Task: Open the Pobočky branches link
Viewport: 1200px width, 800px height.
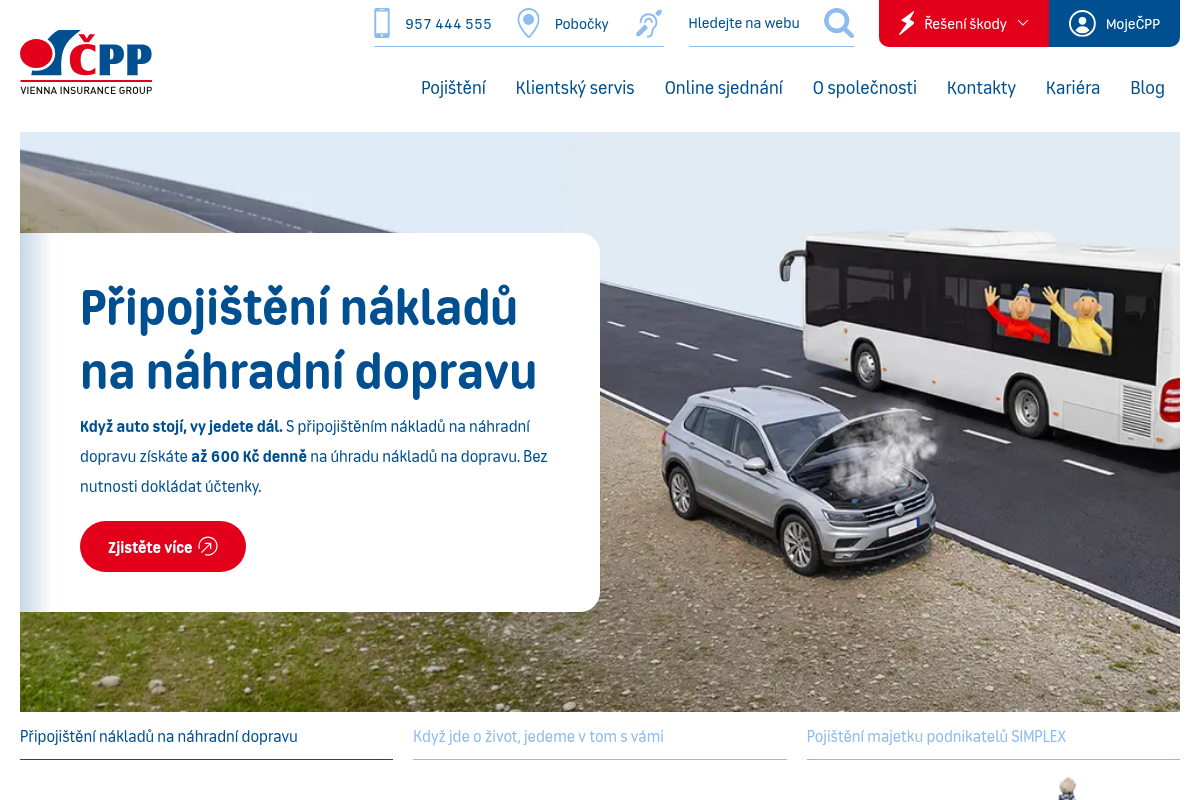Action: [x=582, y=24]
